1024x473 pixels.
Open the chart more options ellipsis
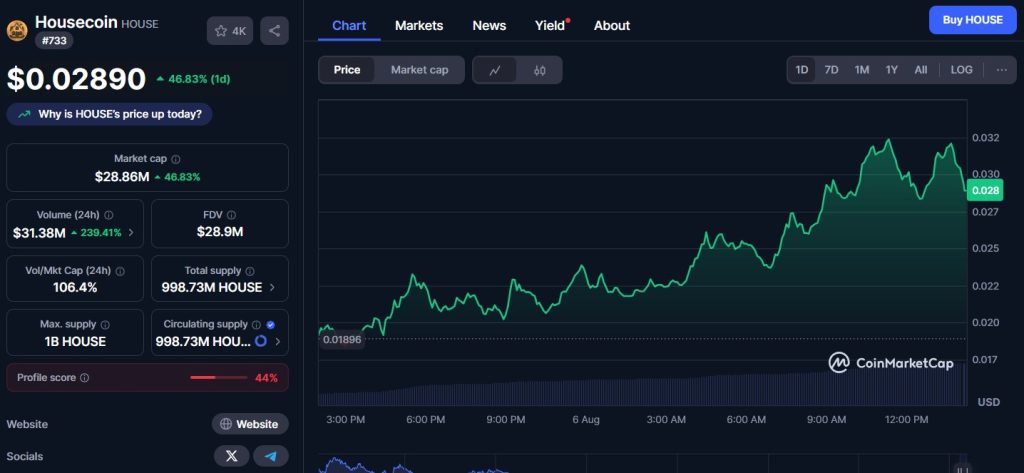tap(1002, 70)
